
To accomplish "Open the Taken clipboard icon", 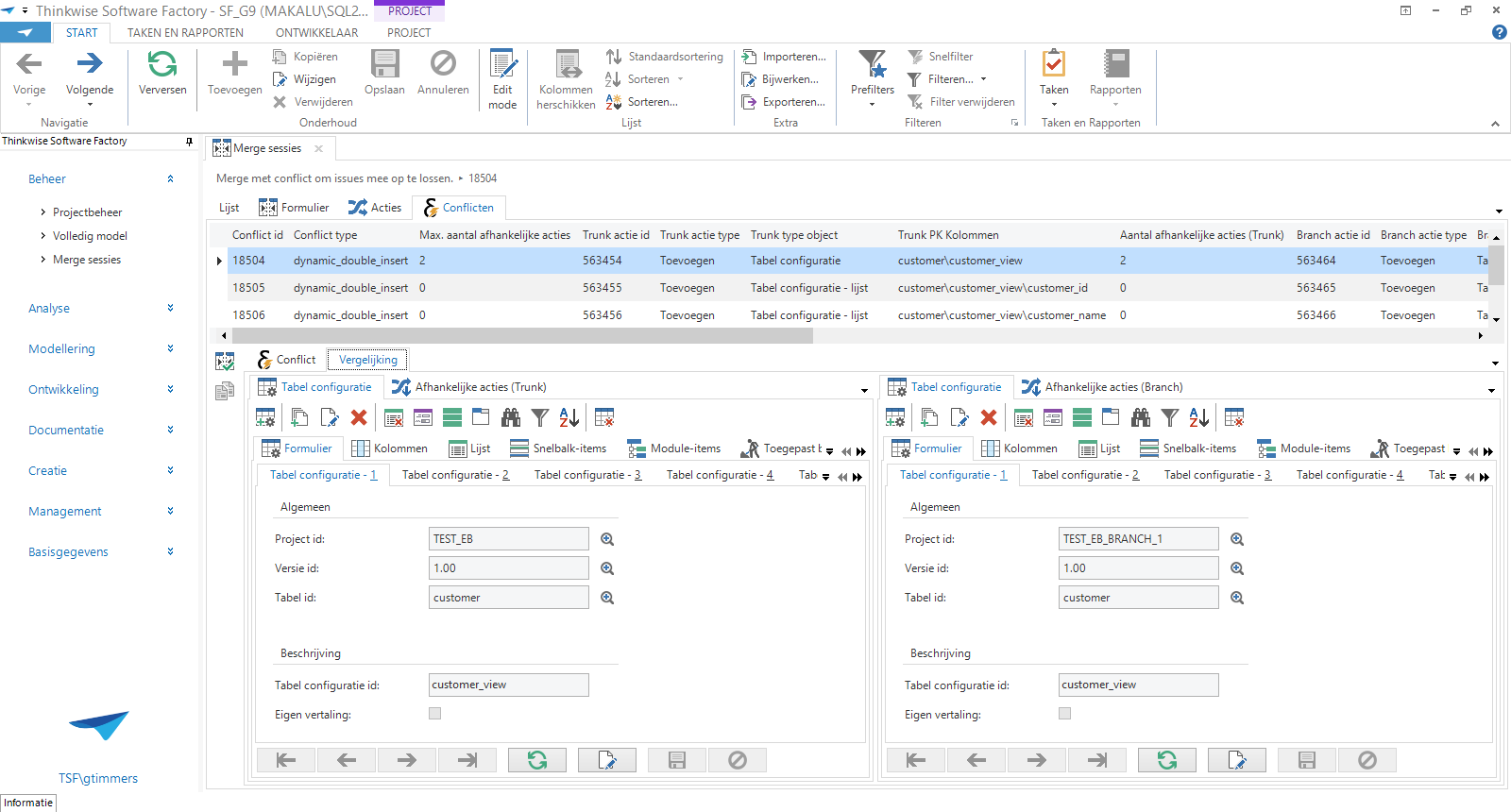I will 1053,64.
